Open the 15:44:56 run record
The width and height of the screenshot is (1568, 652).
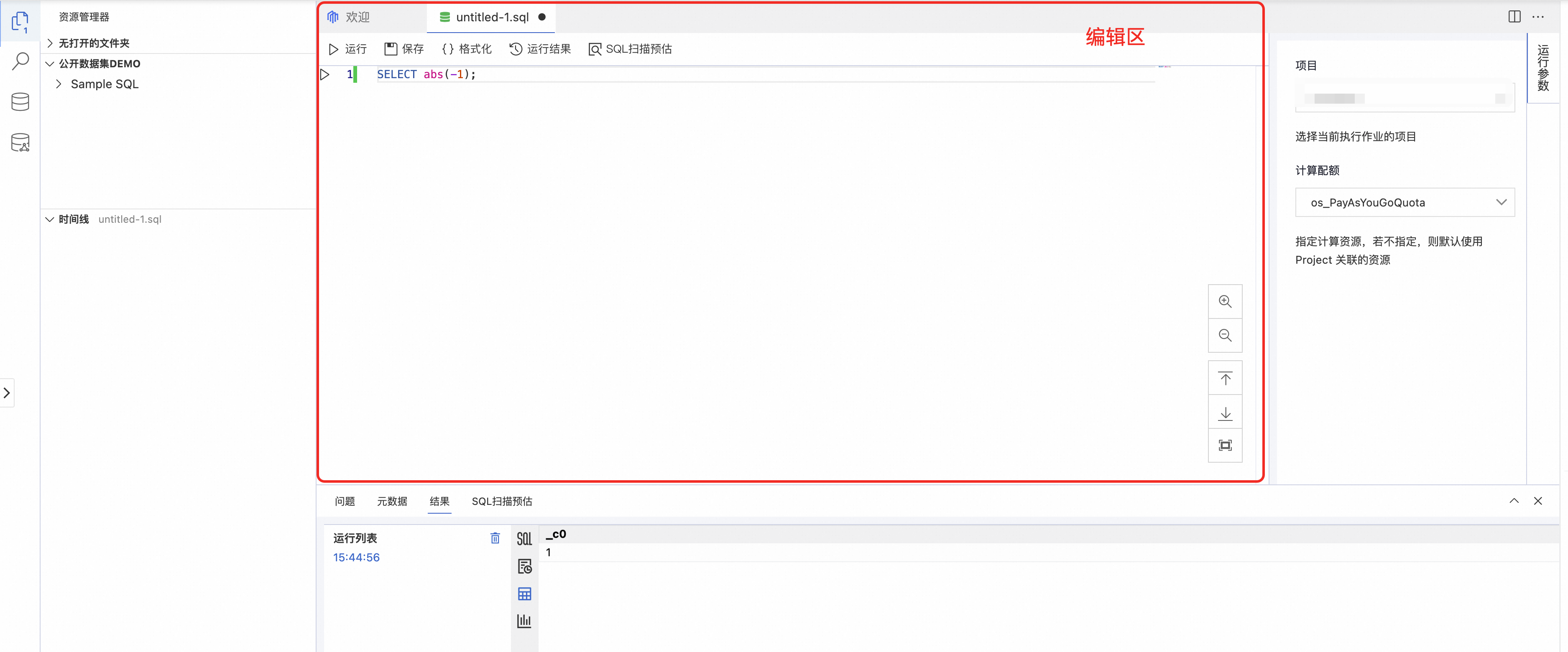(356, 557)
